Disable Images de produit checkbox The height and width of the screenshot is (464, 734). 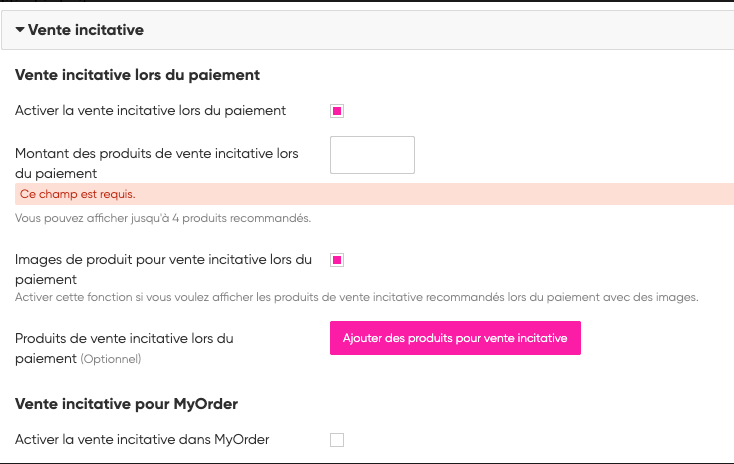pyautogui.click(x=337, y=260)
